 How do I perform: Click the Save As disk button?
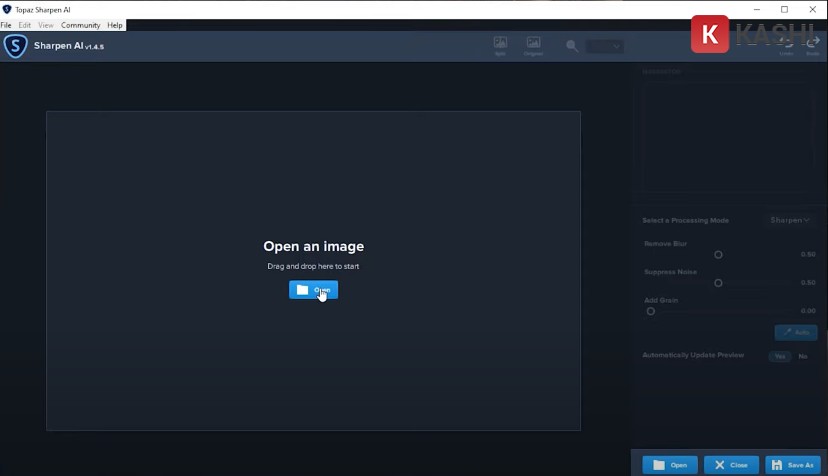tap(792, 465)
